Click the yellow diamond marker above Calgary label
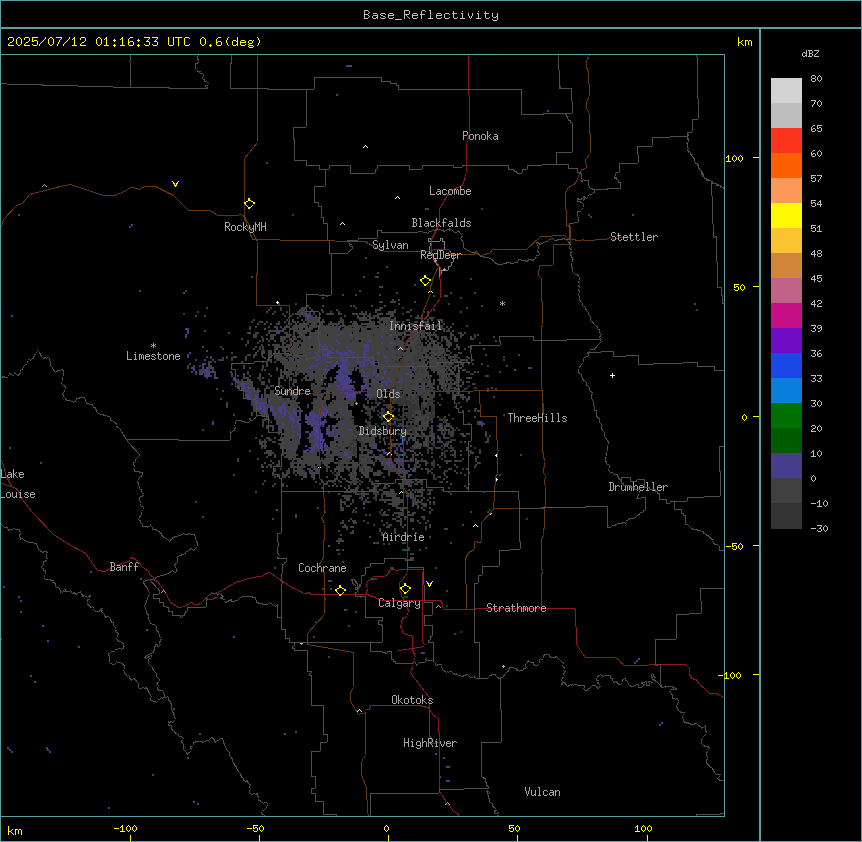 click(405, 589)
